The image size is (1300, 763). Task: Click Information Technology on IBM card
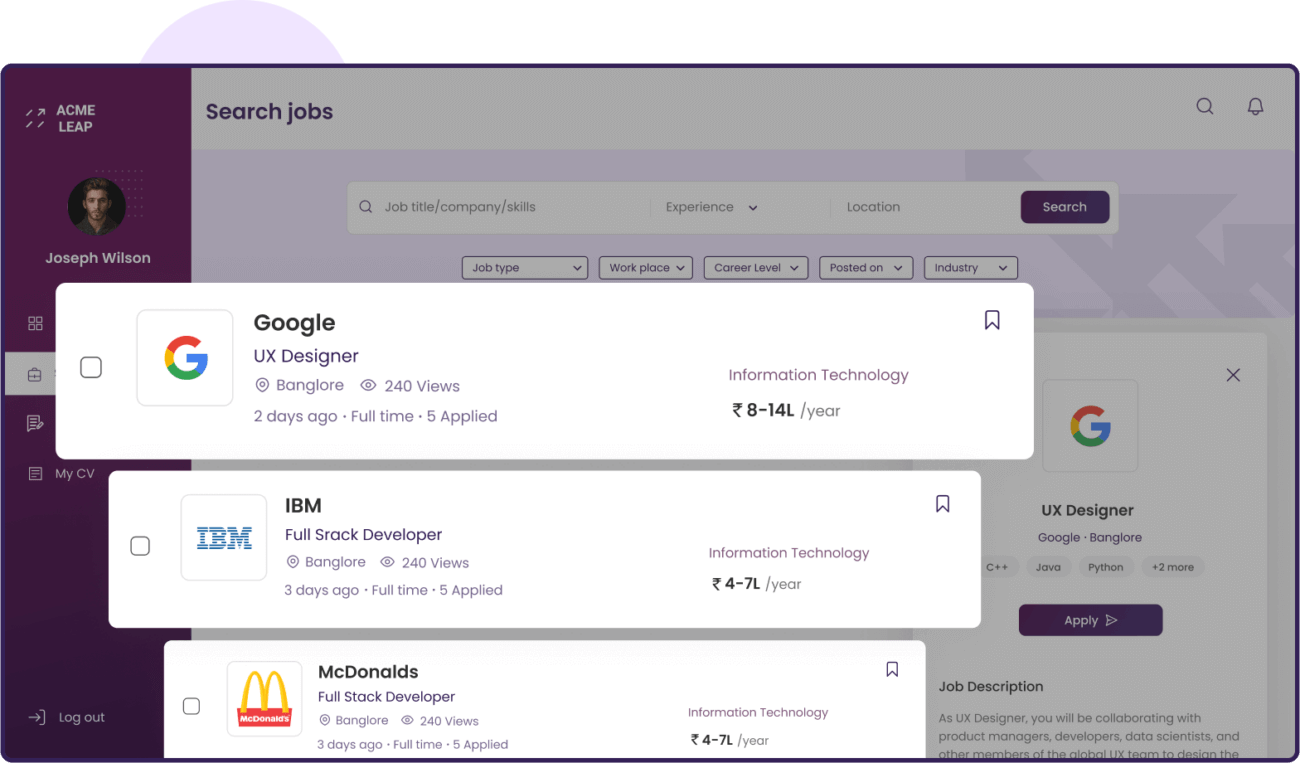point(789,553)
